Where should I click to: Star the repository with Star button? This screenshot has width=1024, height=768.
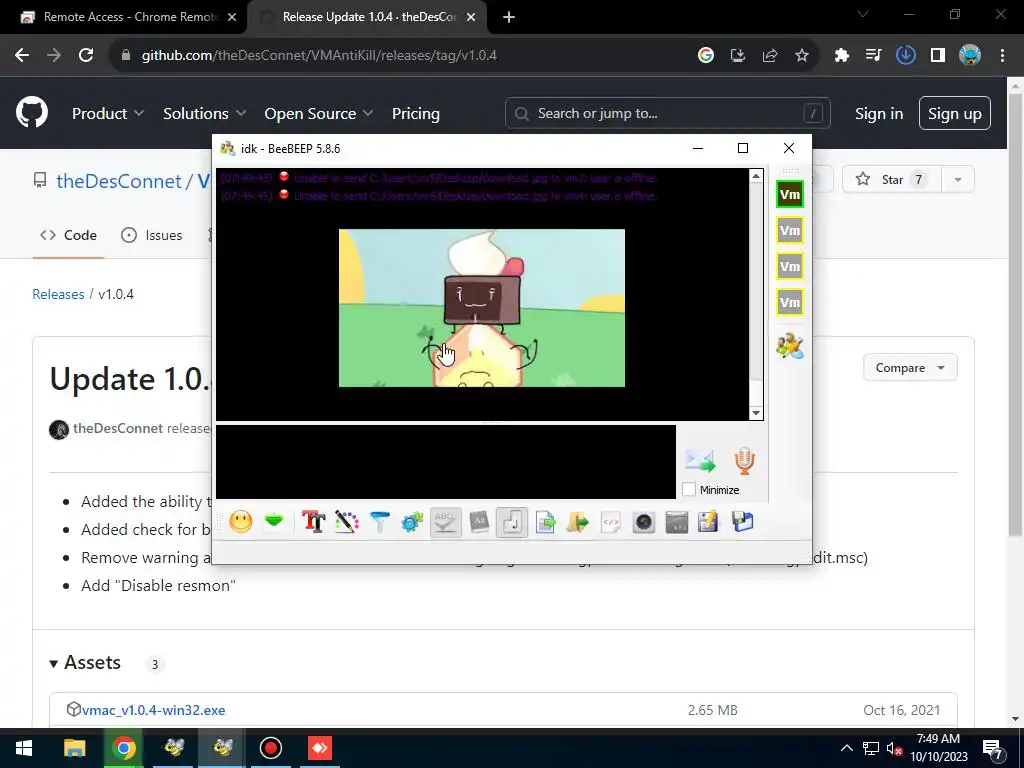891,180
